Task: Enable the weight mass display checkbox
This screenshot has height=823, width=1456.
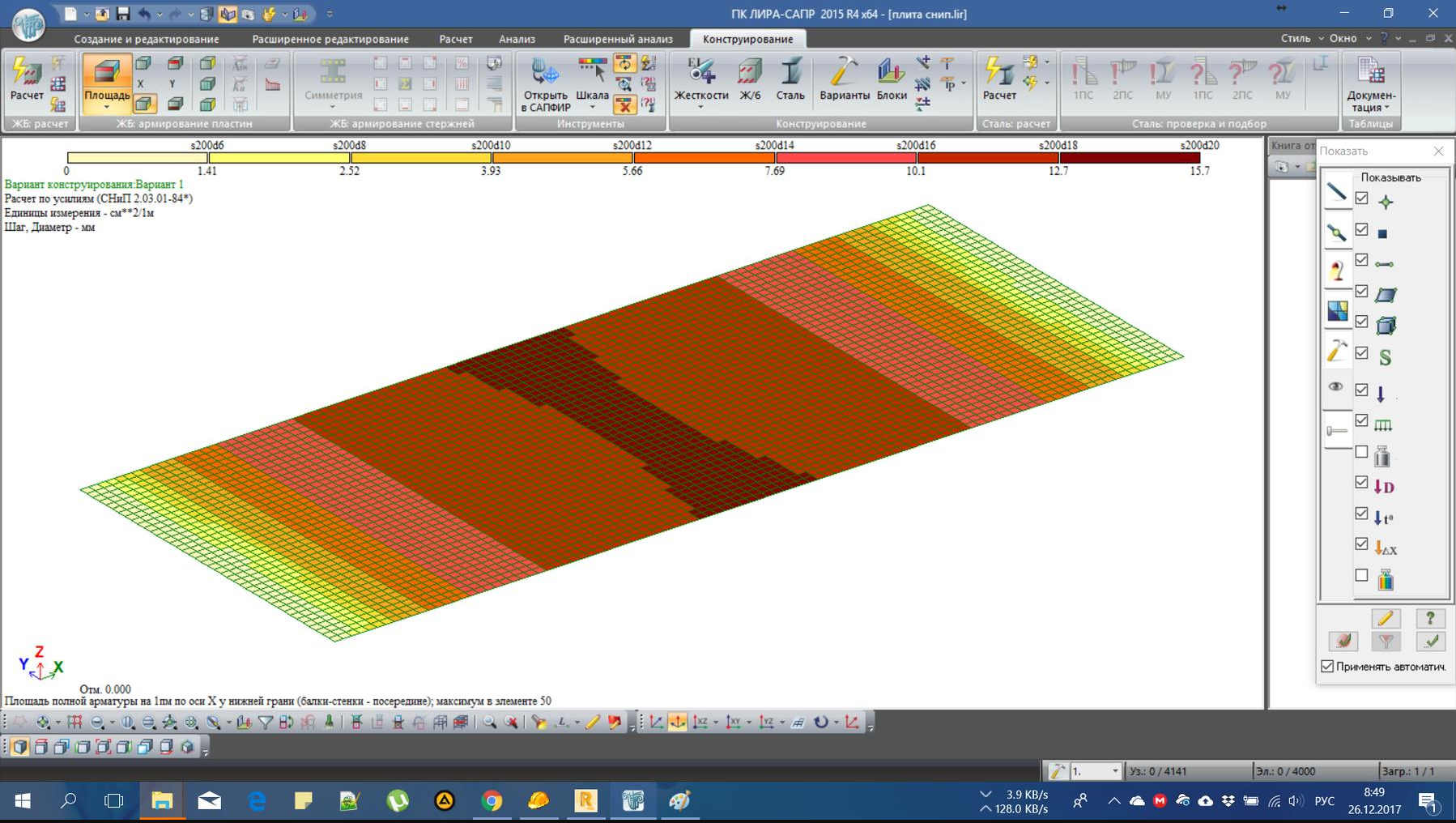Action: click(1362, 452)
